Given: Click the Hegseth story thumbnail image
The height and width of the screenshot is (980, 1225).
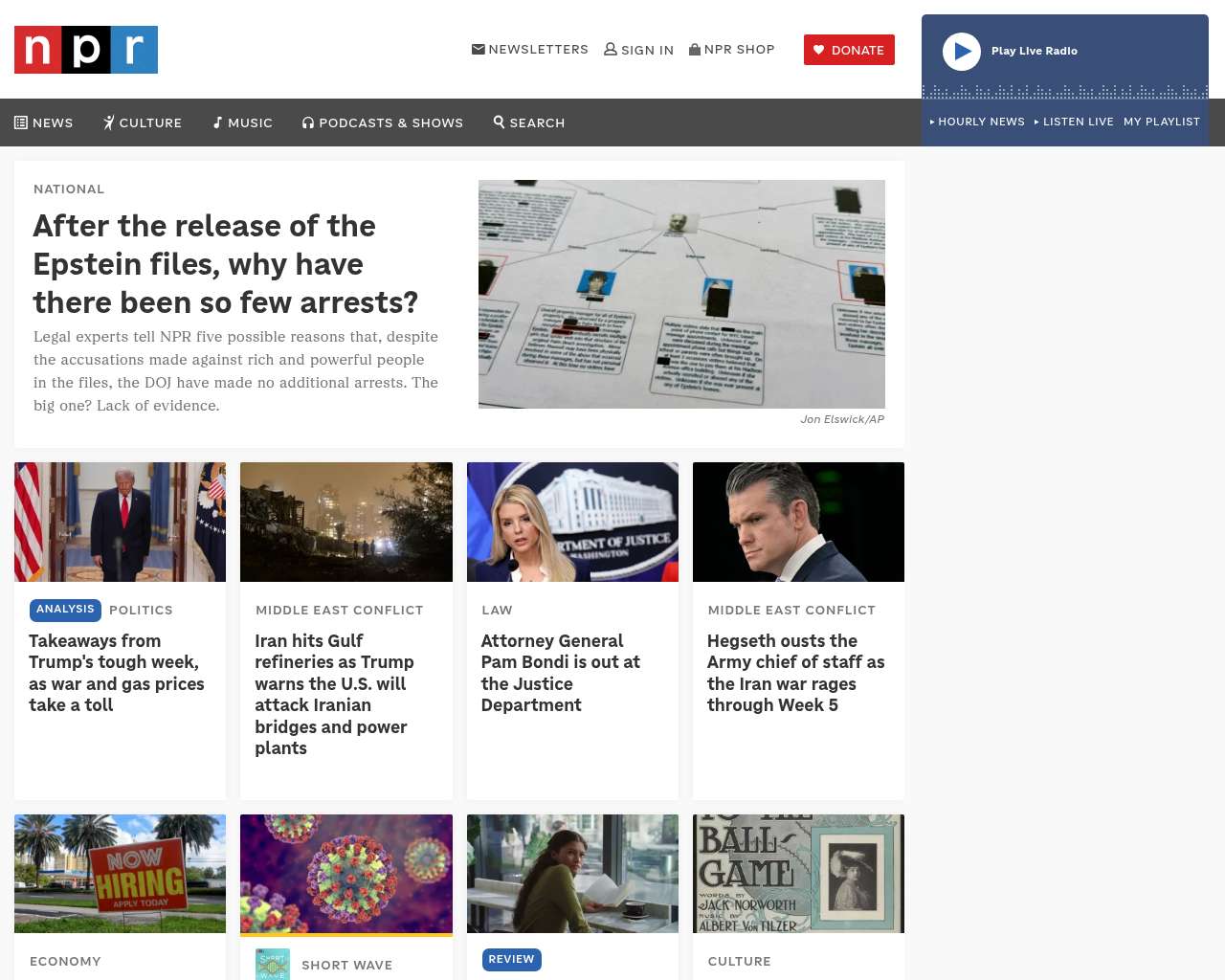Looking at the screenshot, I should pyautogui.click(x=798, y=522).
